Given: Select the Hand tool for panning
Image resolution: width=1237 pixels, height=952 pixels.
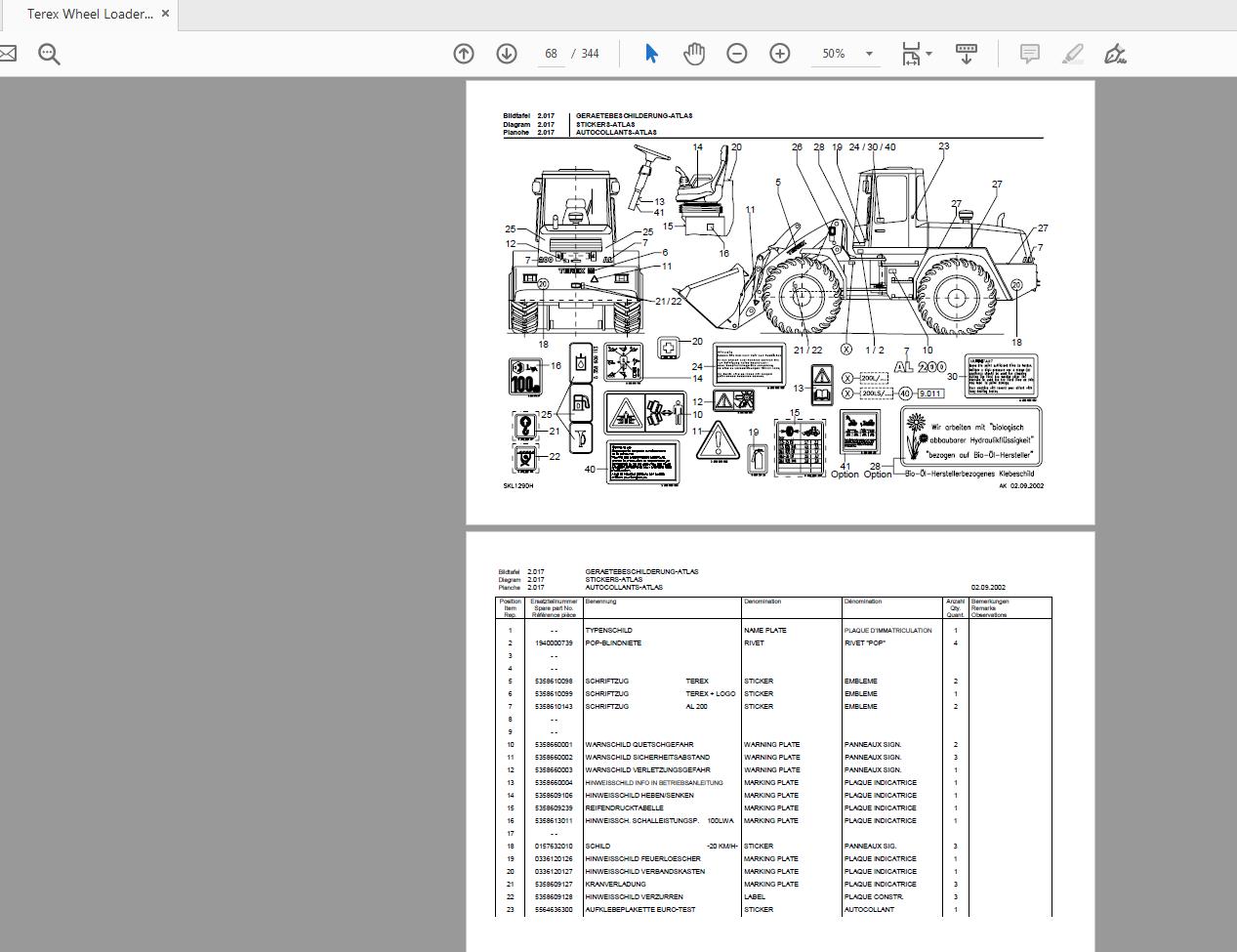Looking at the screenshot, I should point(694,54).
